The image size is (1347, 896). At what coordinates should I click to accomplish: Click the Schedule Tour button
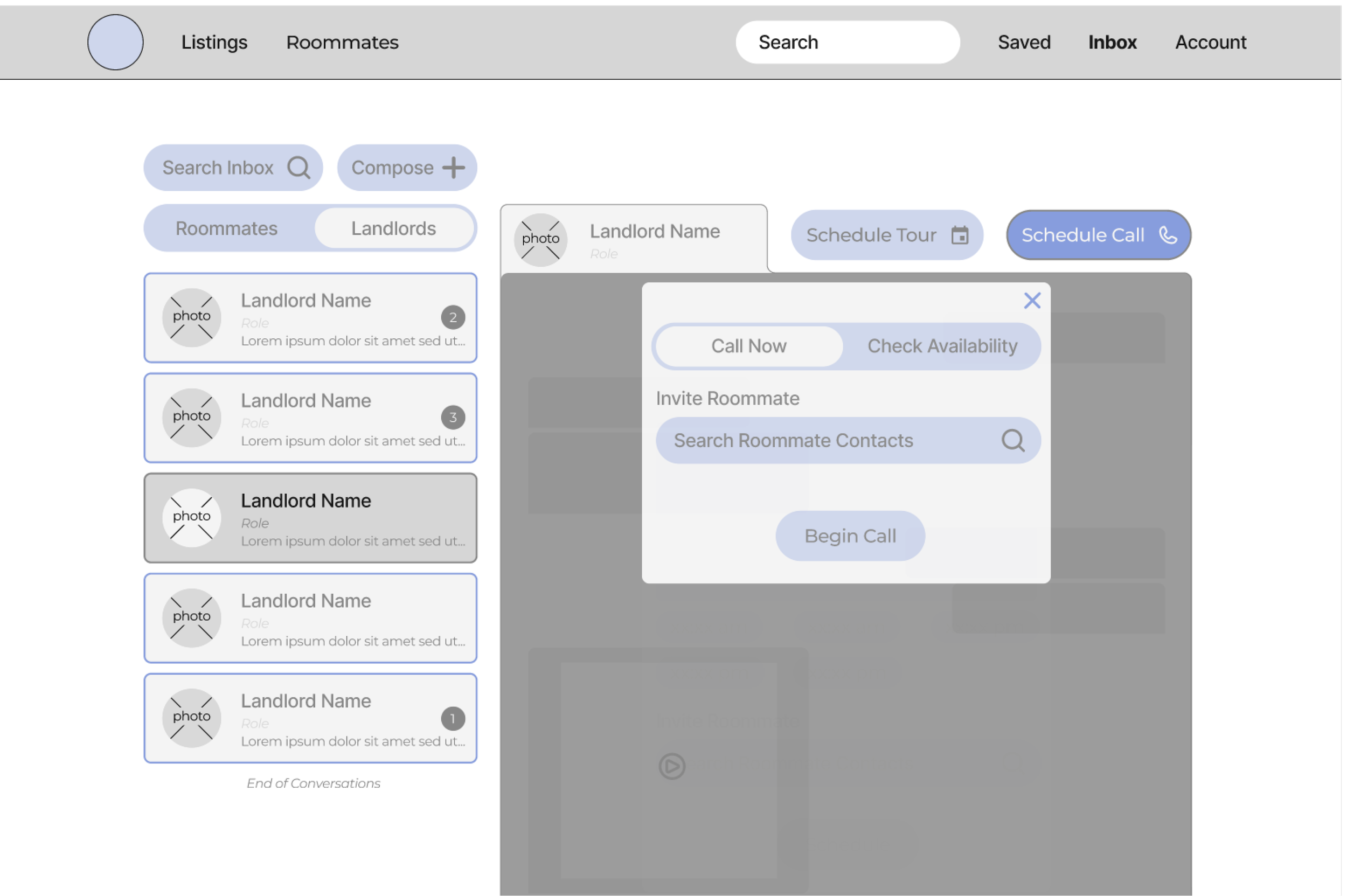pyautogui.click(x=872, y=235)
